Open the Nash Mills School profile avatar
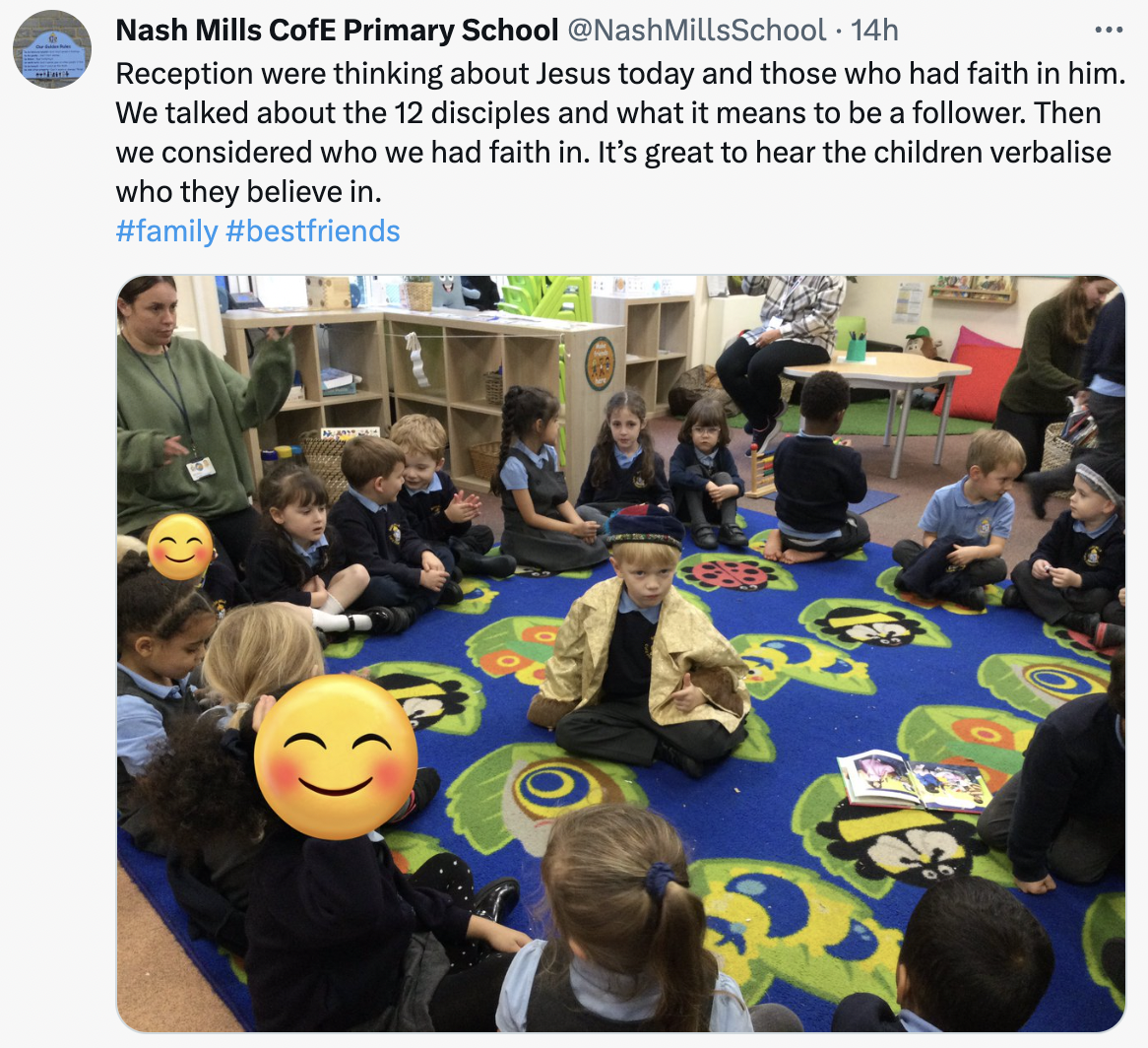 click(52, 50)
